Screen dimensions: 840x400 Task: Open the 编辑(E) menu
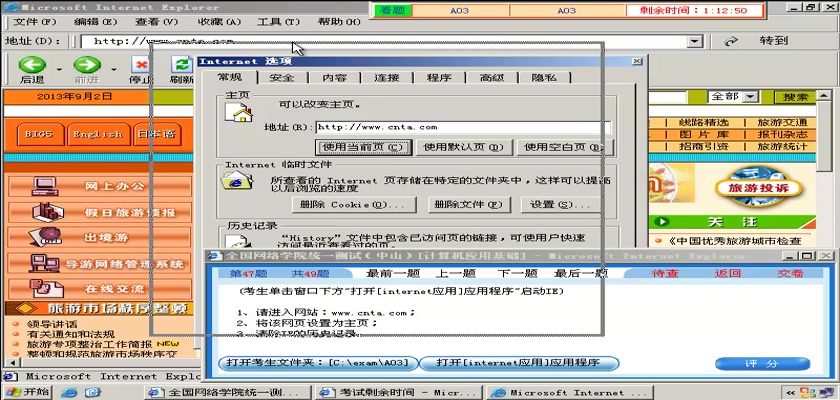[x=95, y=22]
